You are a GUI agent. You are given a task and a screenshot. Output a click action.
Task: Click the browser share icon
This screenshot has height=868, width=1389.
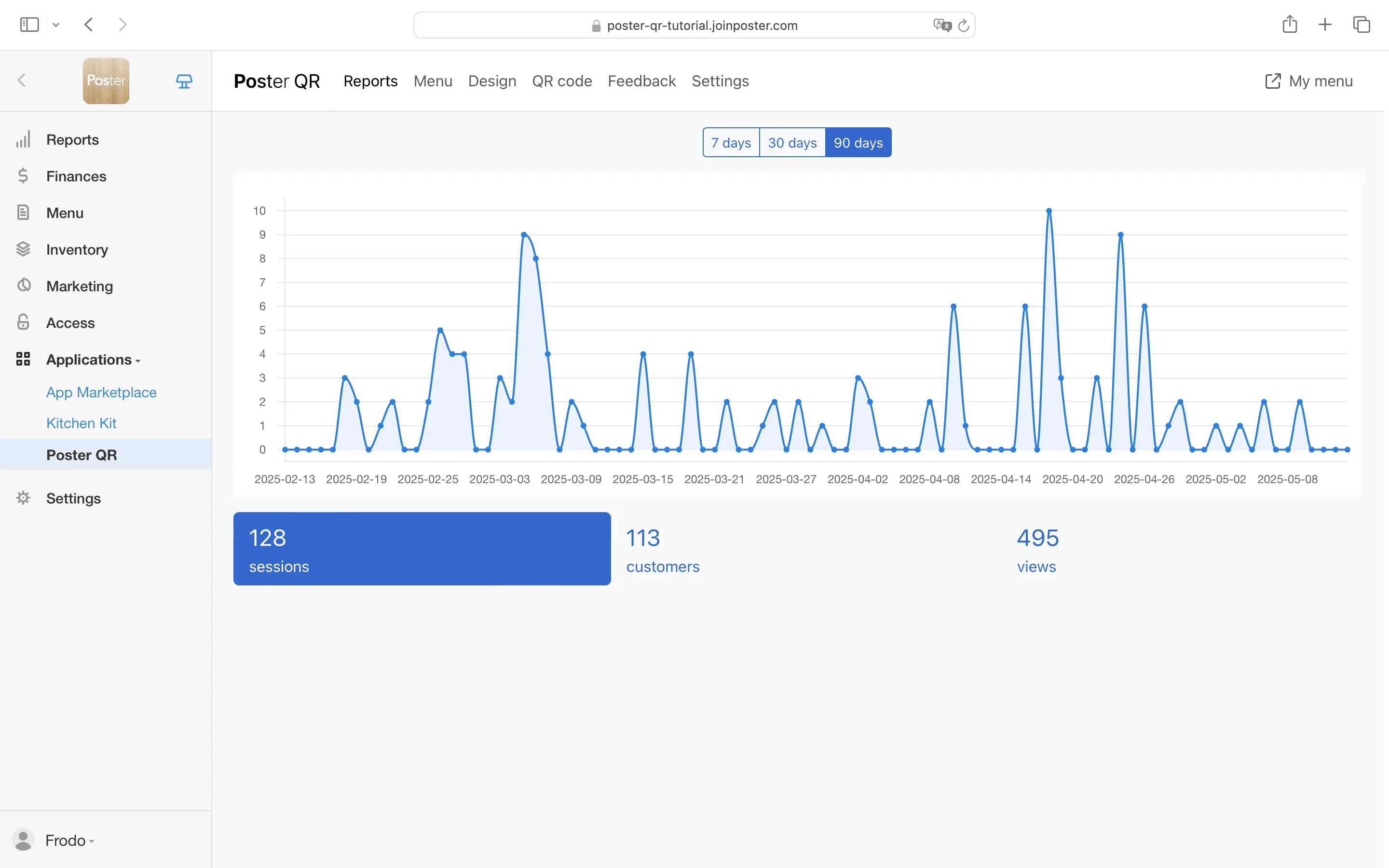coord(1289,24)
